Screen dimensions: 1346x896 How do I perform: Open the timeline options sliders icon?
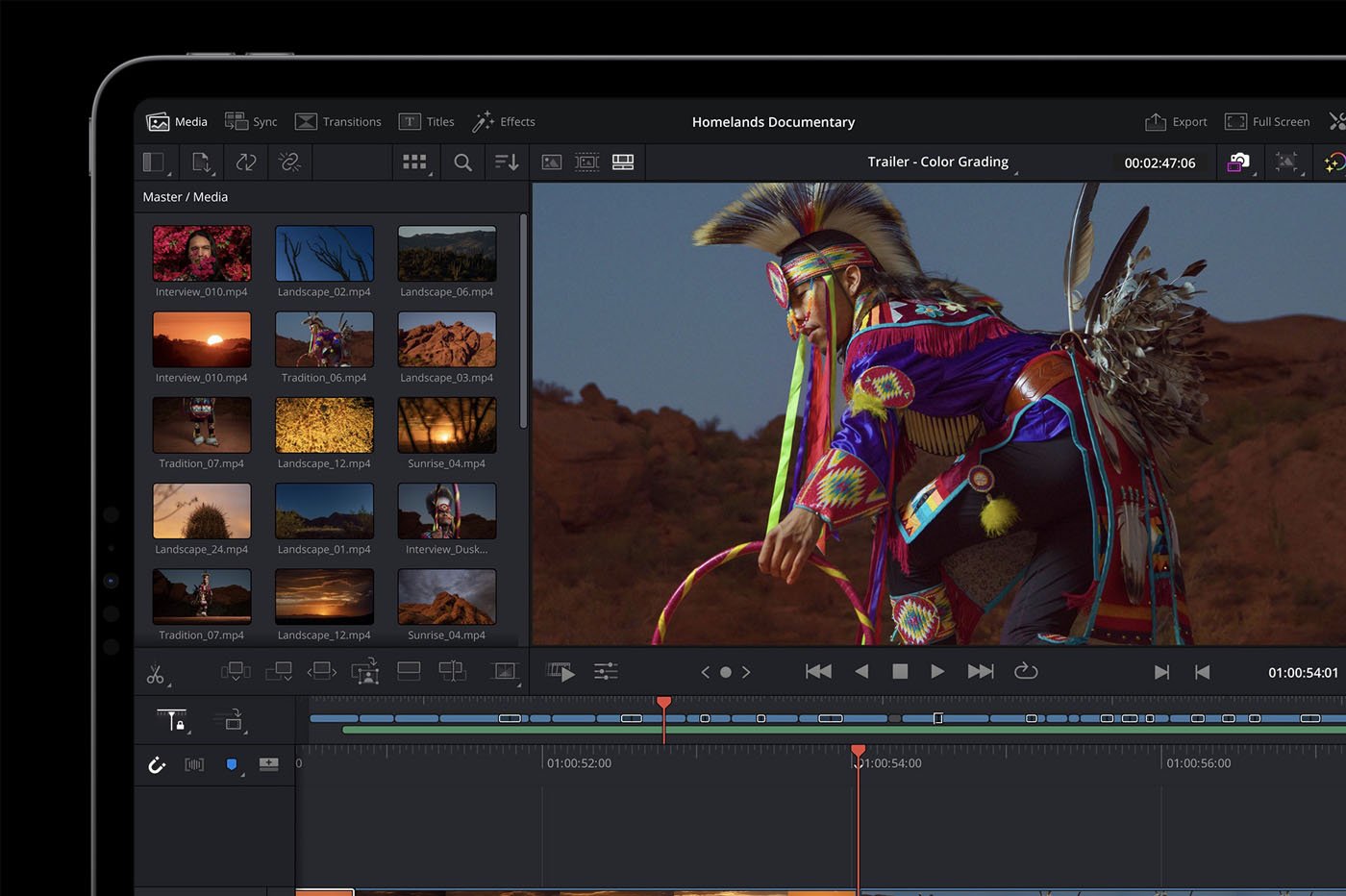pos(606,672)
